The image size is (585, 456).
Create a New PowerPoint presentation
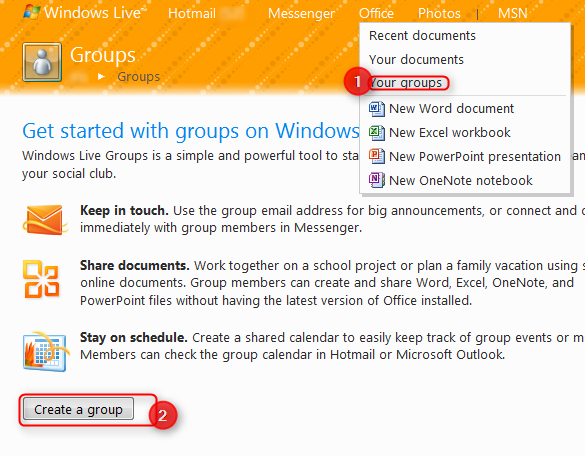(x=475, y=156)
